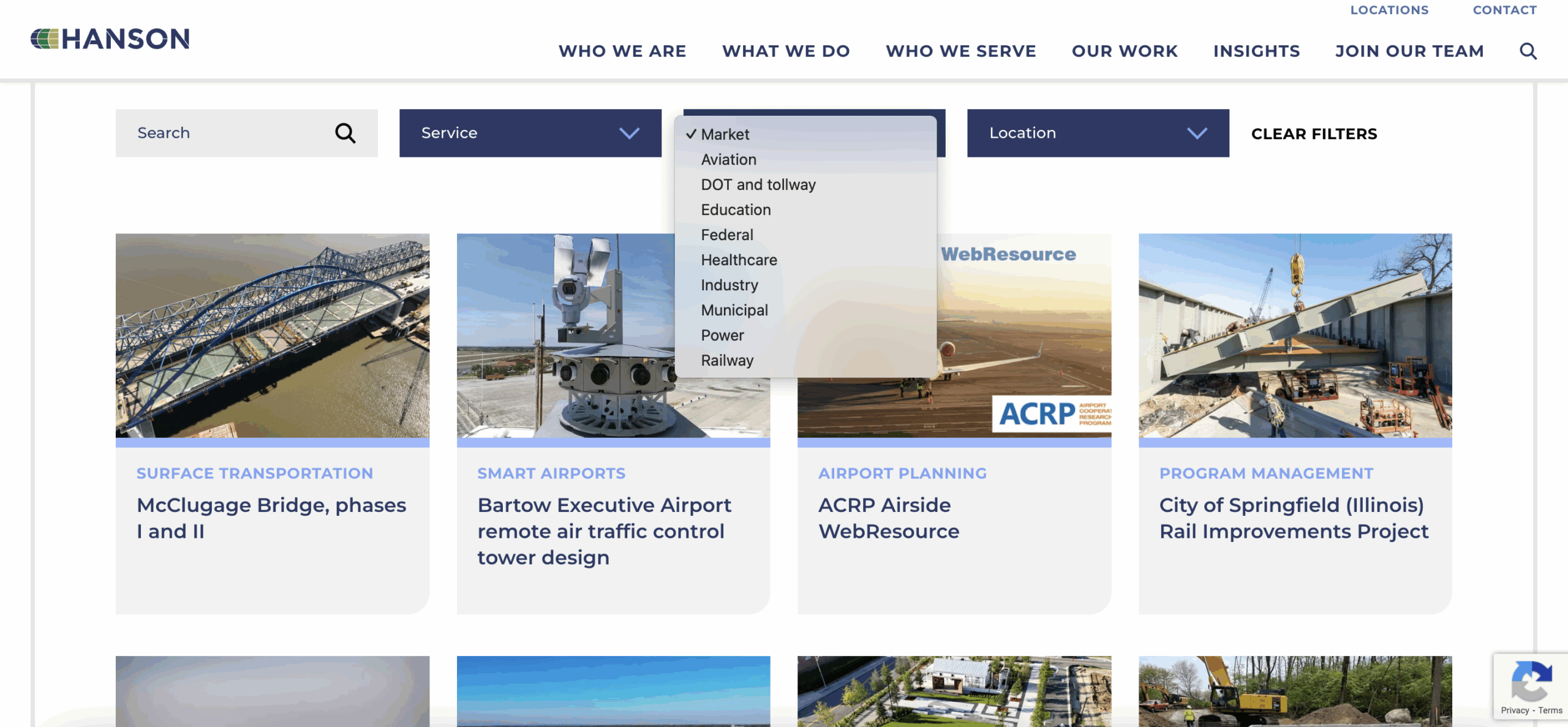
Task: Open the LOCATIONS link
Action: pos(1389,10)
